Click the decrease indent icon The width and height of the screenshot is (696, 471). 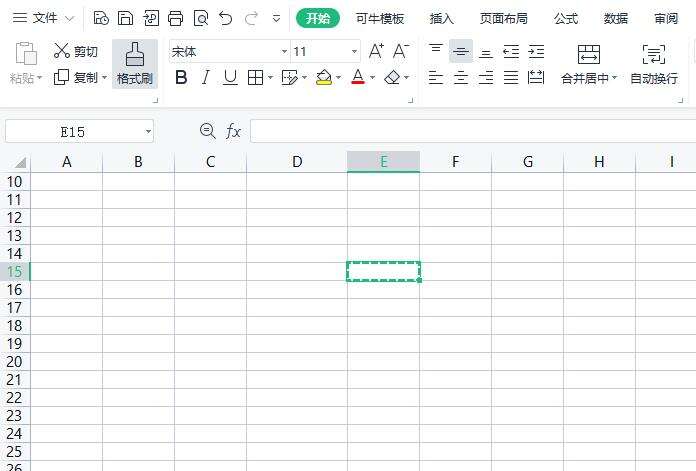511,52
